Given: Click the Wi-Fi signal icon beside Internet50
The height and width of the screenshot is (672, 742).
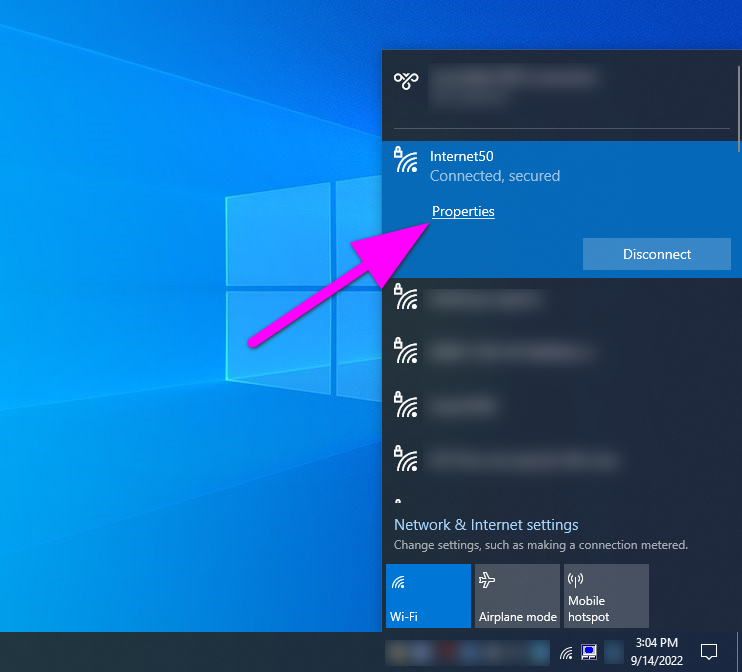Looking at the screenshot, I should [406, 159].
